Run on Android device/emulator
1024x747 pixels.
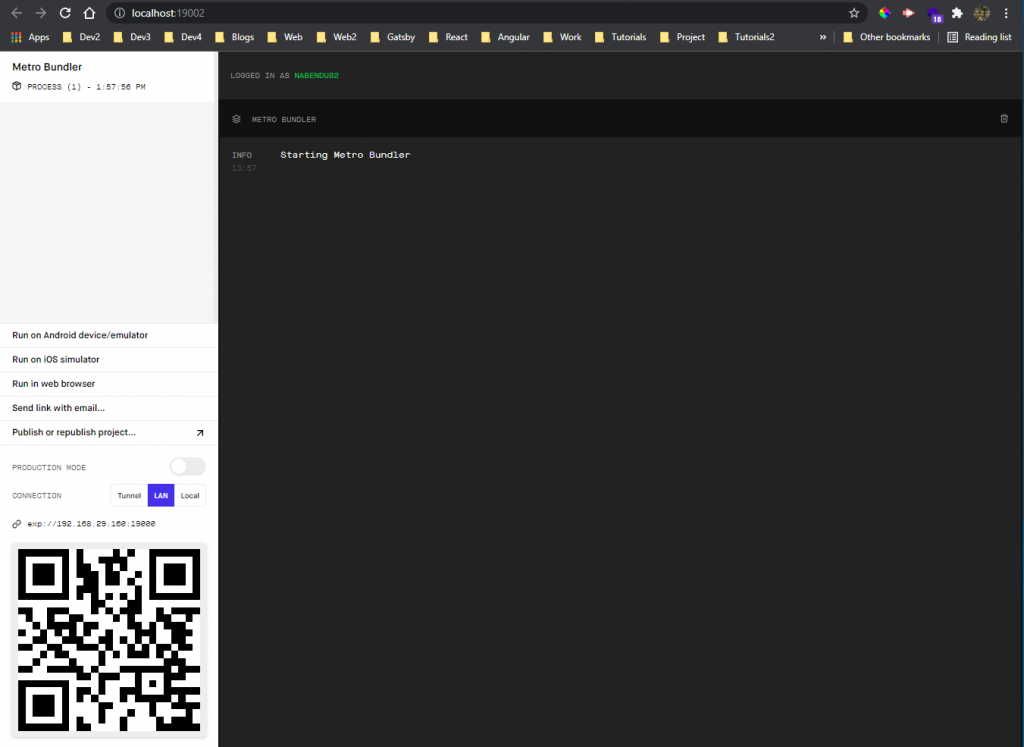108,335
